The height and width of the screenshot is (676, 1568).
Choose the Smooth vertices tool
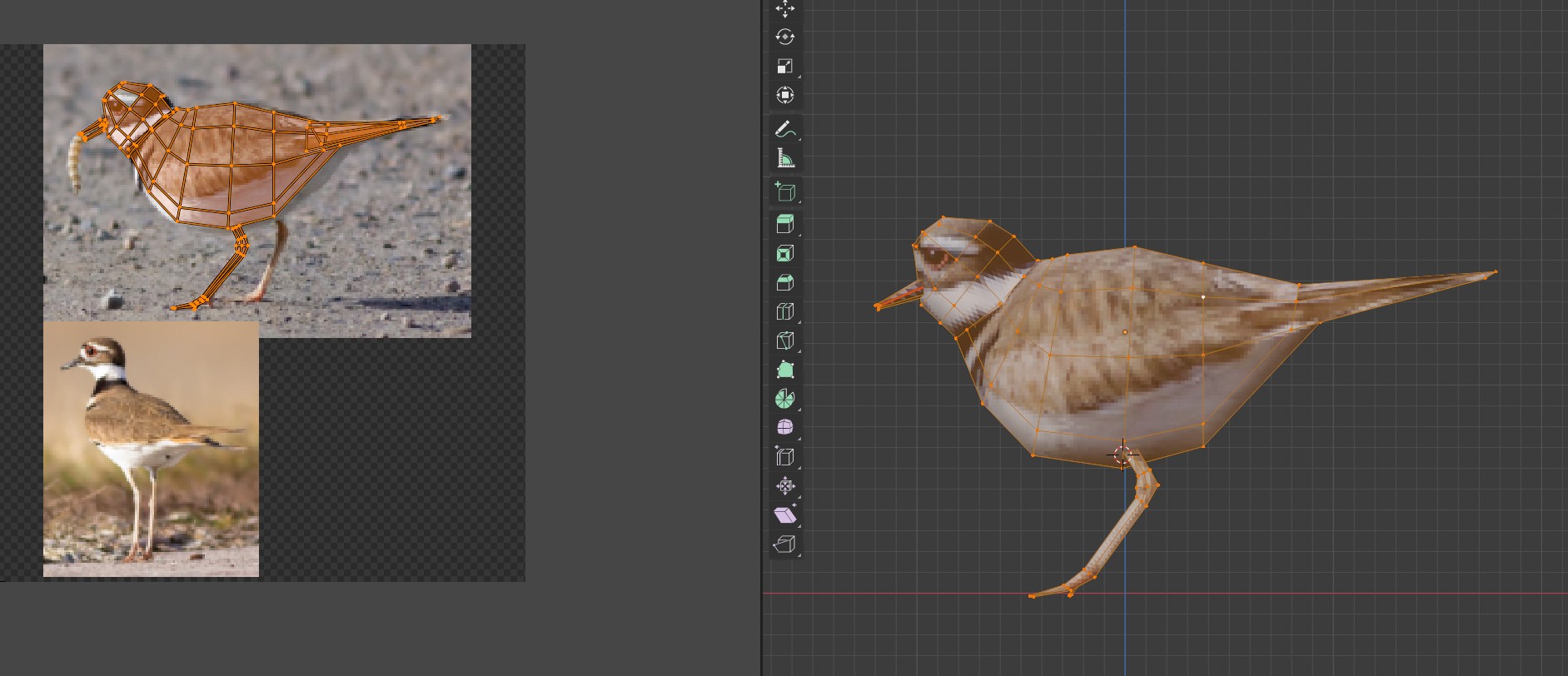click(x=784, y=428)
